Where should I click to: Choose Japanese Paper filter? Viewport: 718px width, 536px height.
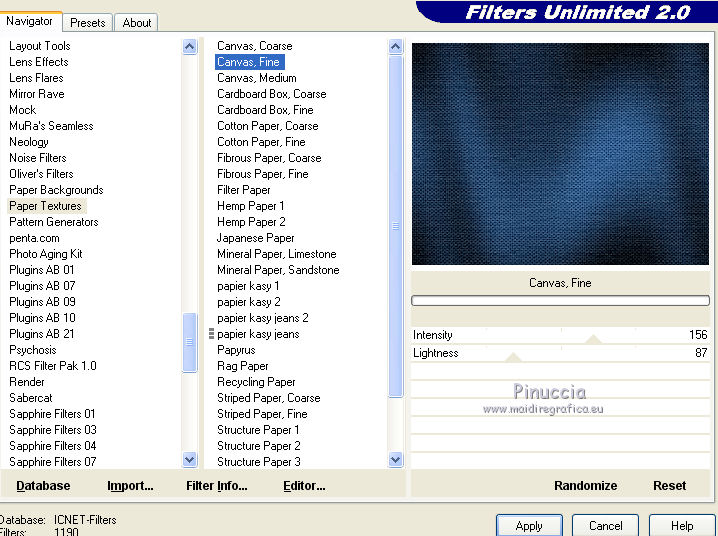click(256, 238)
